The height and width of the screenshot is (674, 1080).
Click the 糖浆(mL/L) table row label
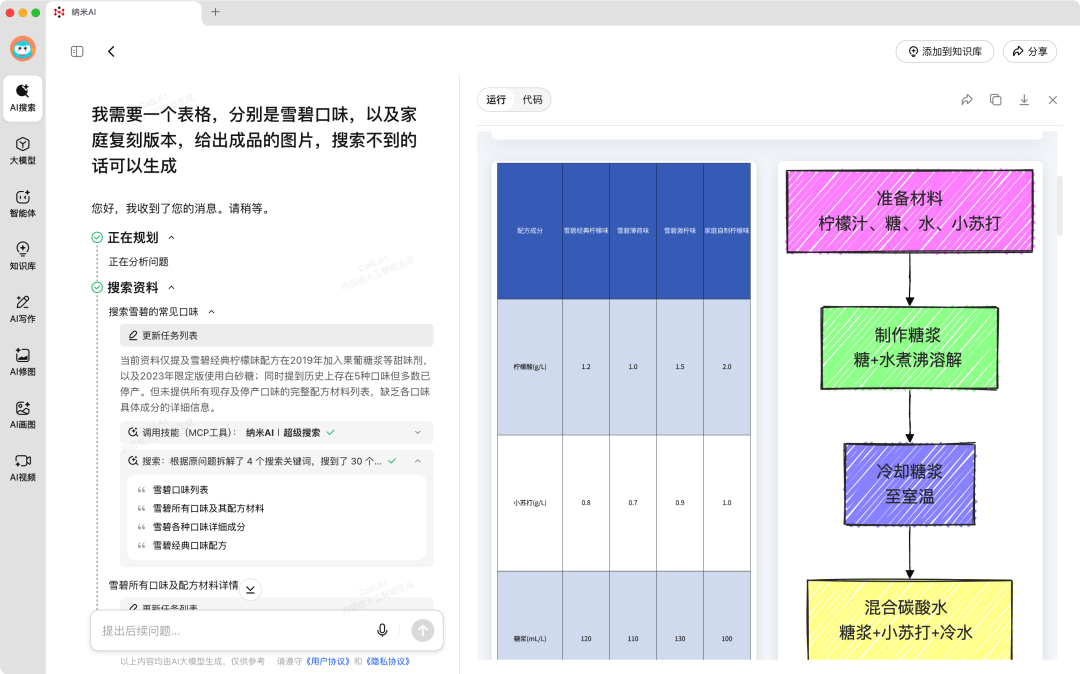530,638
